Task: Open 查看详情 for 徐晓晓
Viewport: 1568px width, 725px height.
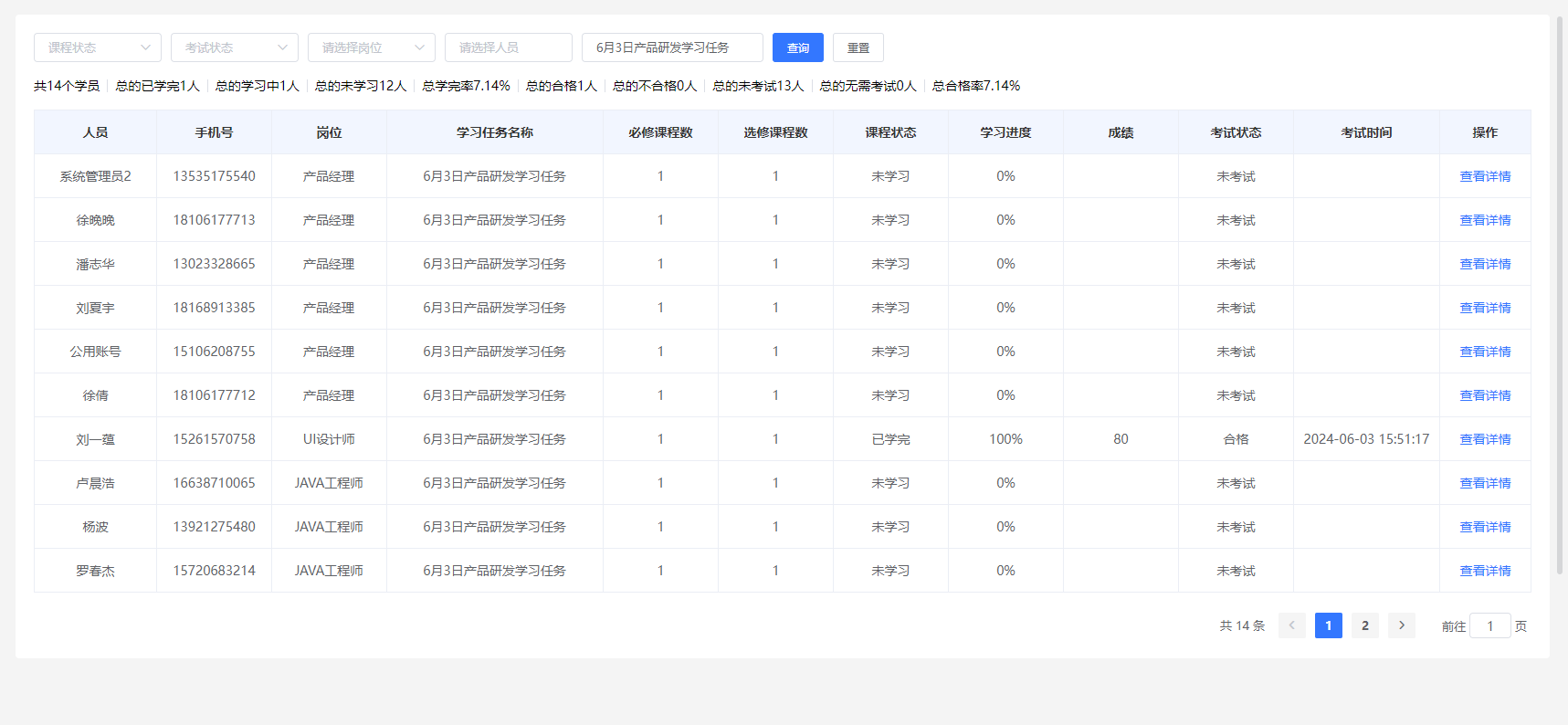Action: (x=1485, y=220)
